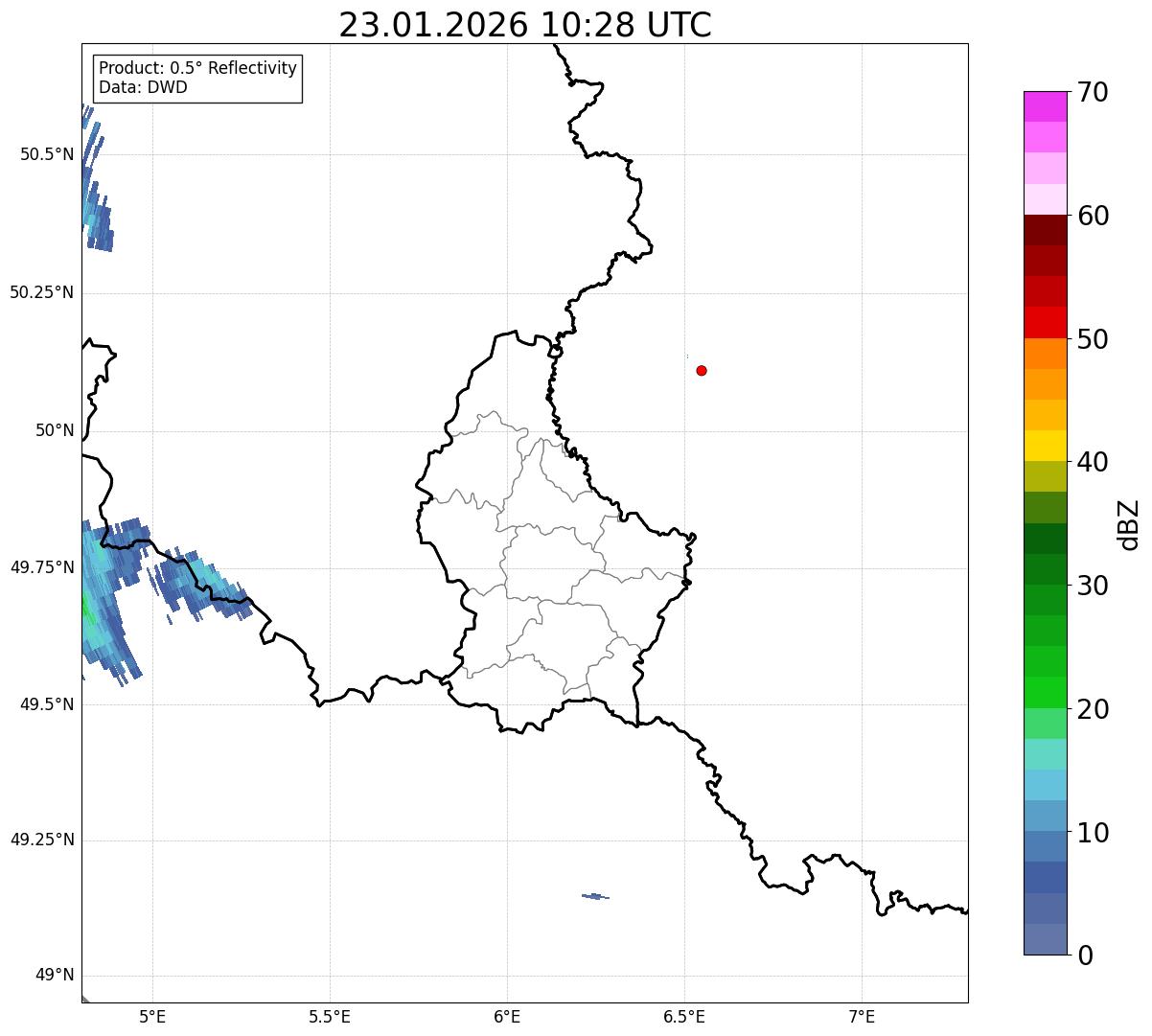Click the colorbar tick label 10
This screenshot has width=1152, height=1036.
pos(1093,833)
